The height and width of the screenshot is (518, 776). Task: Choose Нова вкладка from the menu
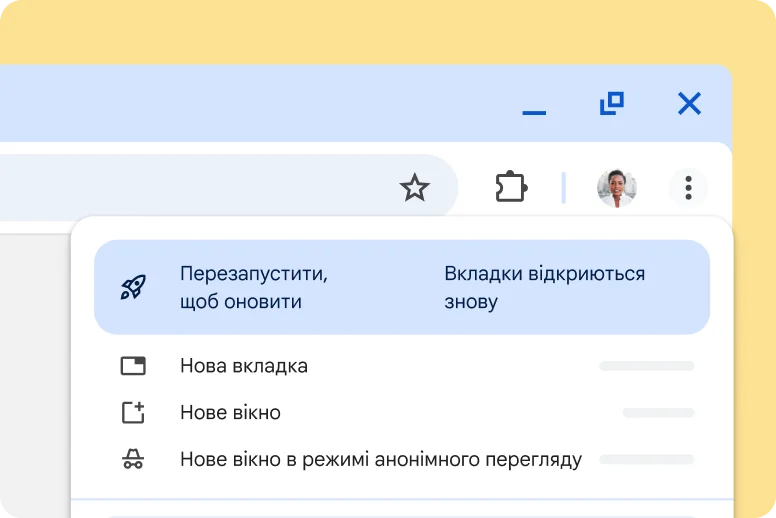[244, 366]
